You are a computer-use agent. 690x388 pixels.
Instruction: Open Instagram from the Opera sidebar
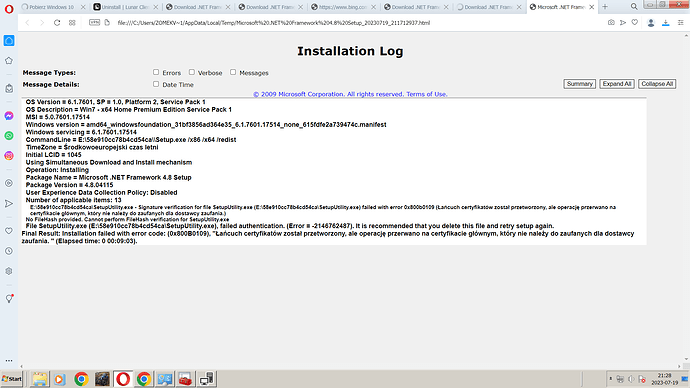pos(9,155)
